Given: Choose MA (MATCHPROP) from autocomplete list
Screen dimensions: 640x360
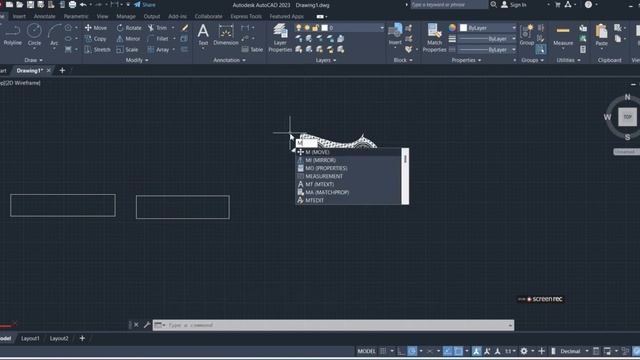Looking at the screenshot, I should [x=348, y=192].
